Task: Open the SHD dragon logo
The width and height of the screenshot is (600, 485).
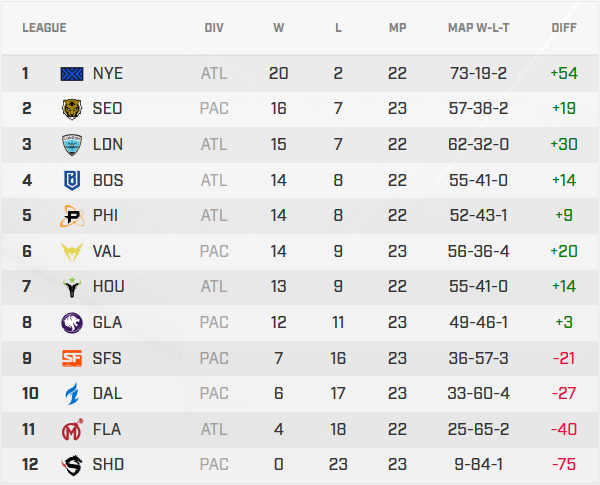Action: (73, 465)
